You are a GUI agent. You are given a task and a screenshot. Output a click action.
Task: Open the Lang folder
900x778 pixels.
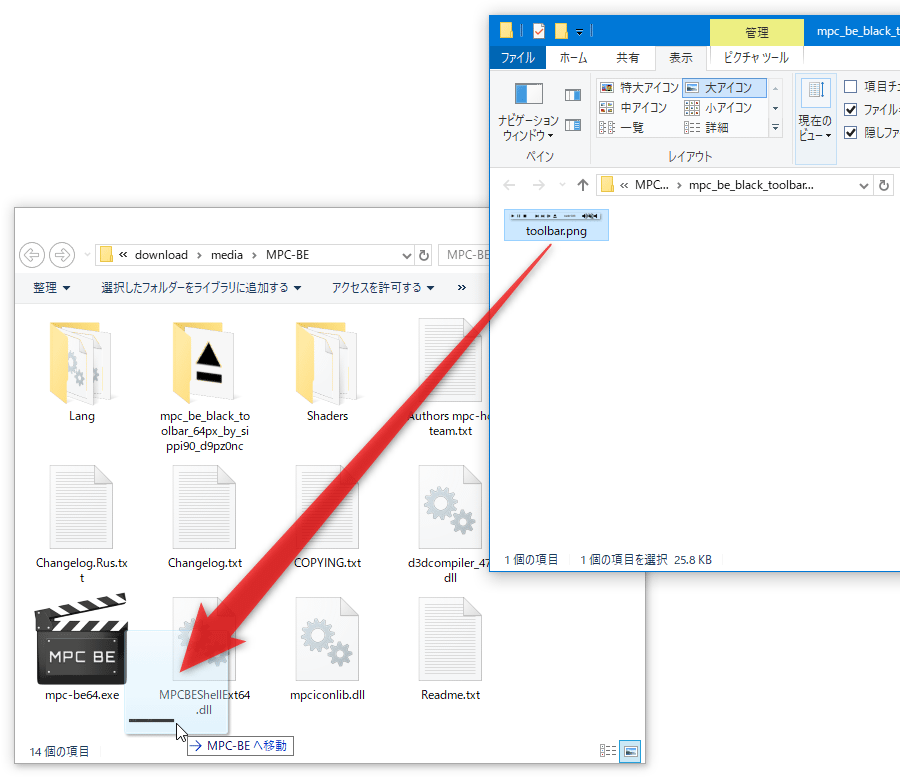(82, 371)
